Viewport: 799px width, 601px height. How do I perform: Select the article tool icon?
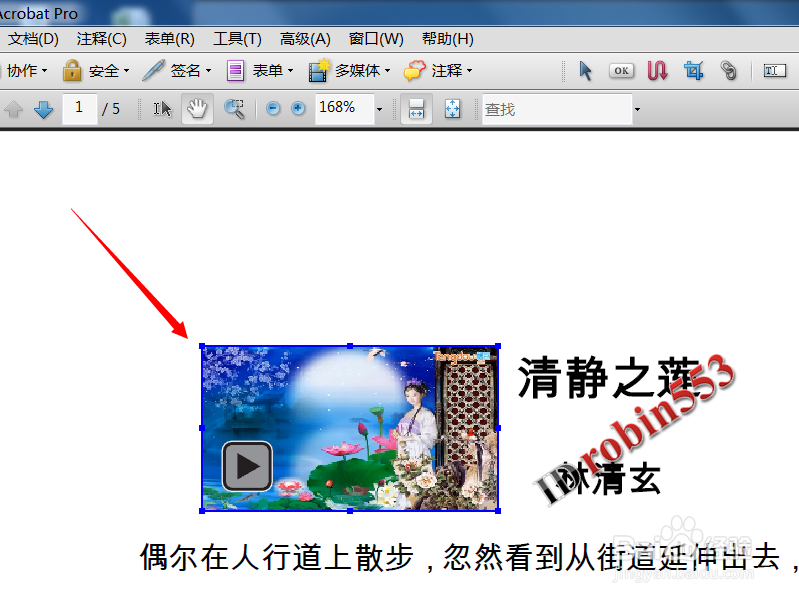click(x=657, y=70)
